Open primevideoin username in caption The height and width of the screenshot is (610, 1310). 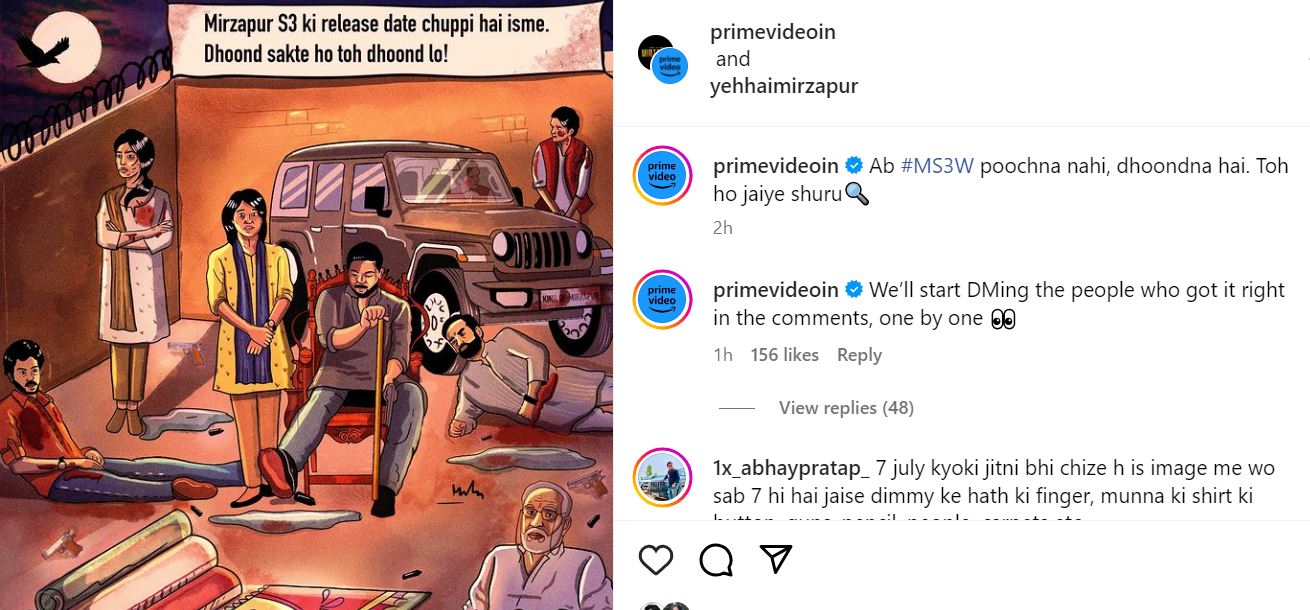pyautogui.click(x=776, y=165)
